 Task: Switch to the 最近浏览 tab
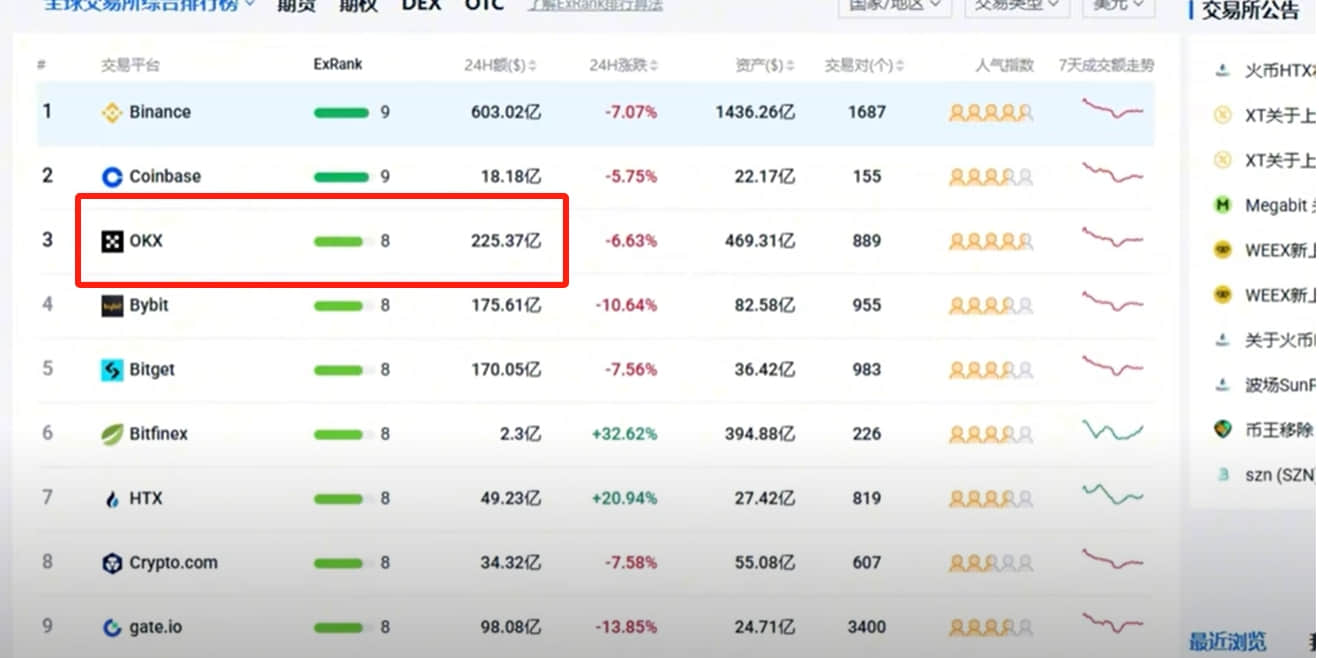(1227, 641)
